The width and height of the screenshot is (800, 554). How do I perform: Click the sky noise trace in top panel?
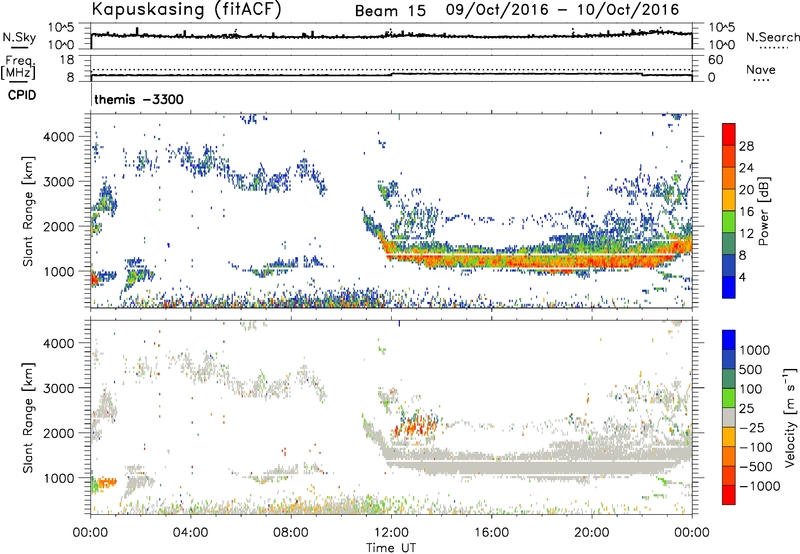pyautogui.click(x=391, y=35)
